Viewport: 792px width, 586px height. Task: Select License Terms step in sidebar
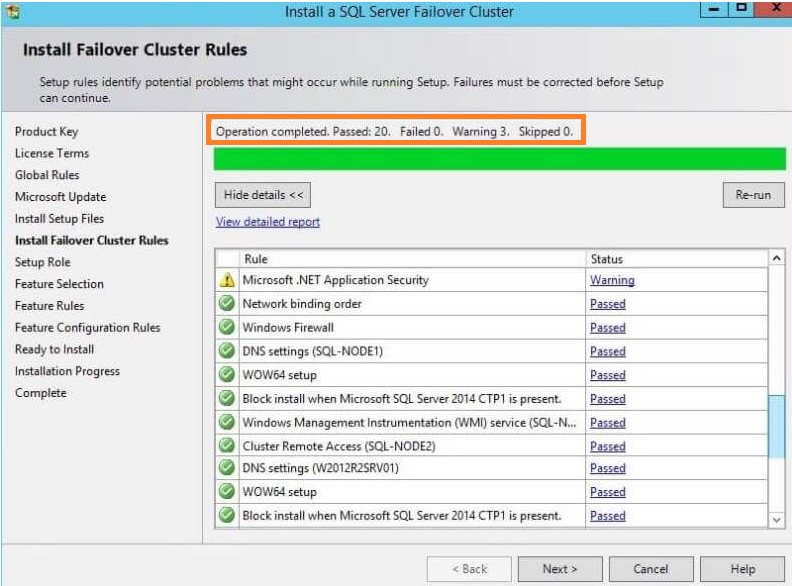click(x=52, y=153)
